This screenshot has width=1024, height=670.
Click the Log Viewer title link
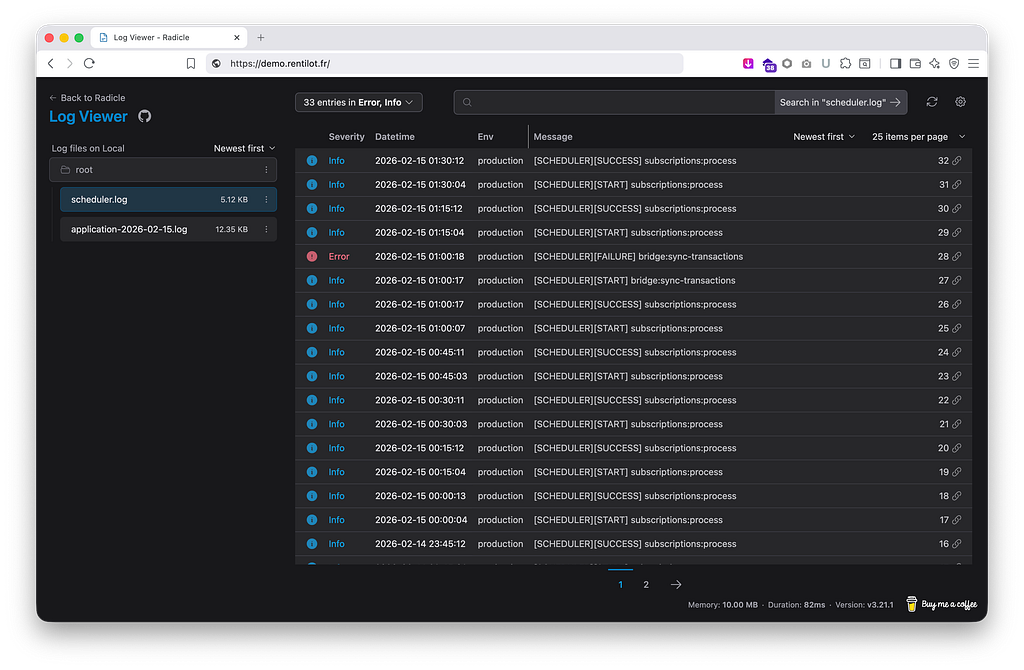pos(88,116)
